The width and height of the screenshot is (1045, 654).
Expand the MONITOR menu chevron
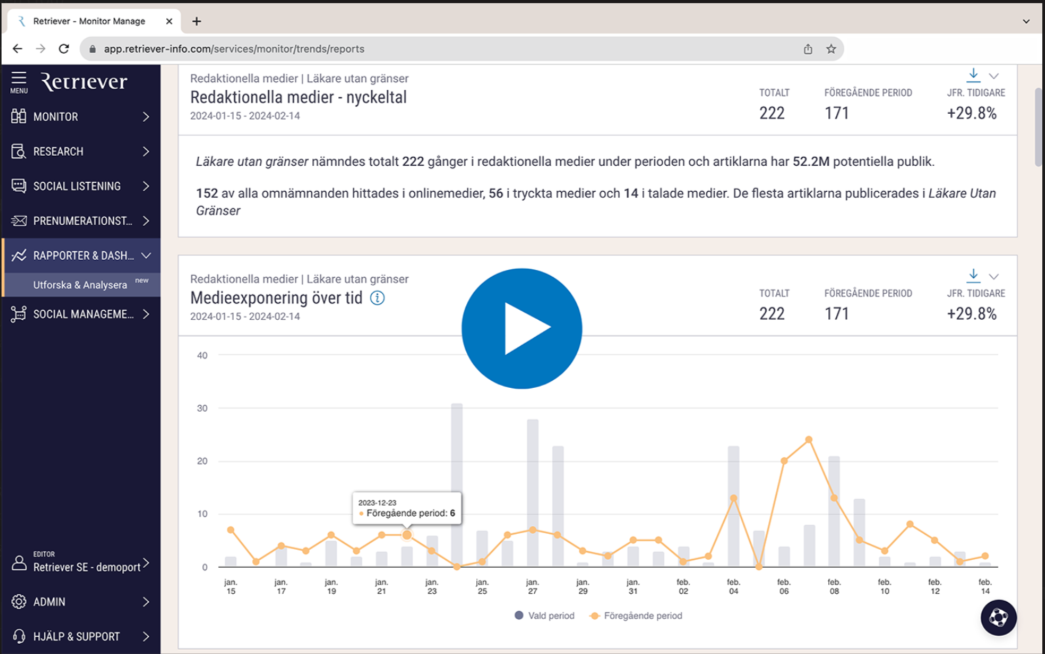(x=146, y=117)
